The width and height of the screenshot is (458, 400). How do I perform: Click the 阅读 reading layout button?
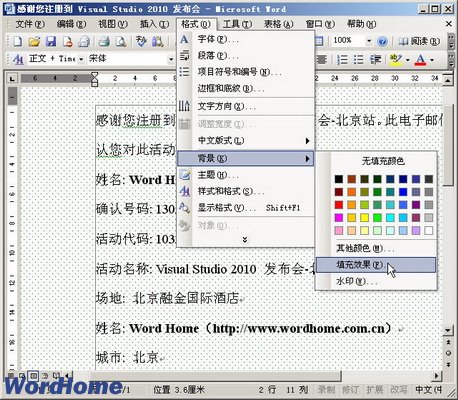click(x=420, y=41)
